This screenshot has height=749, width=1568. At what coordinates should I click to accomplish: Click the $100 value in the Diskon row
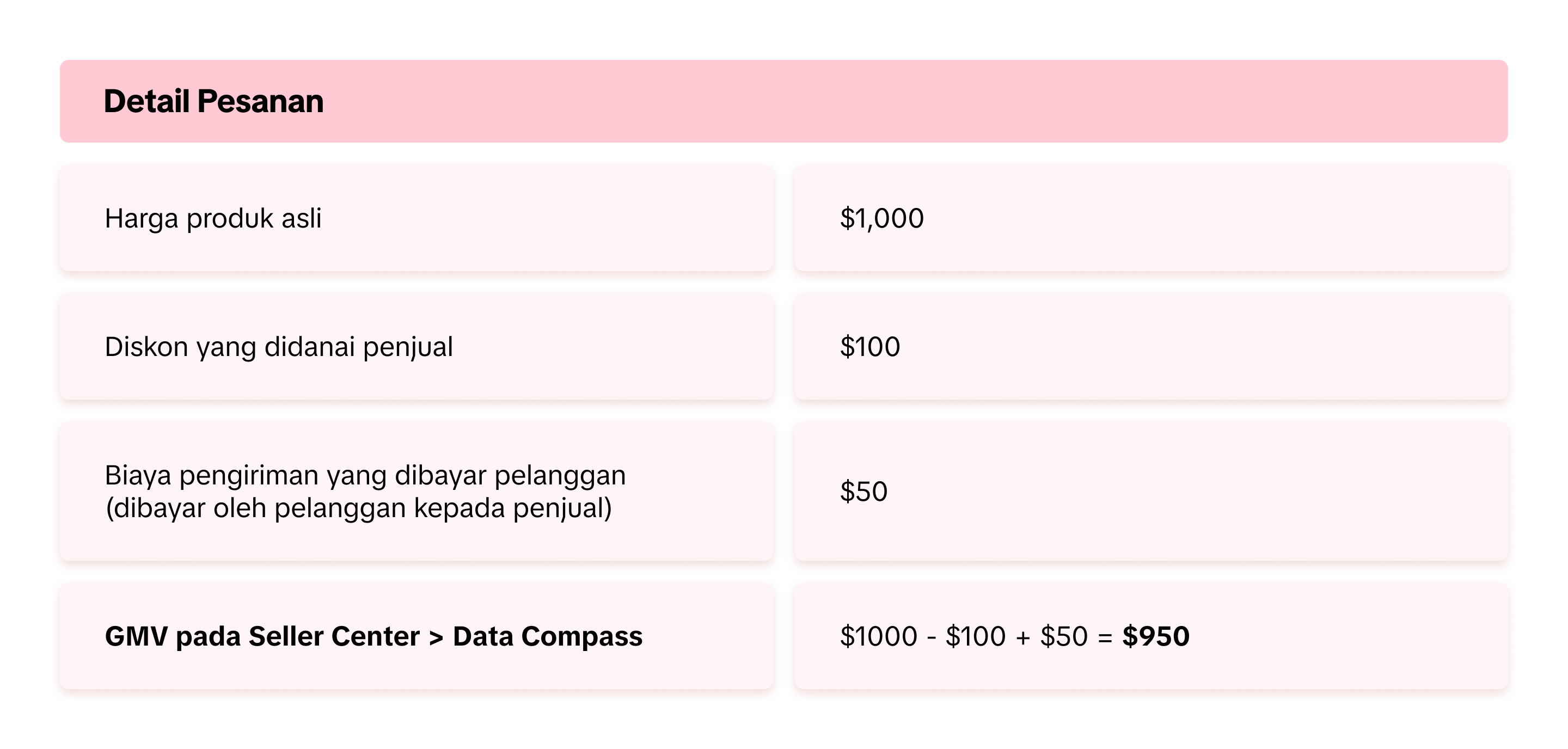click(870, 347)
